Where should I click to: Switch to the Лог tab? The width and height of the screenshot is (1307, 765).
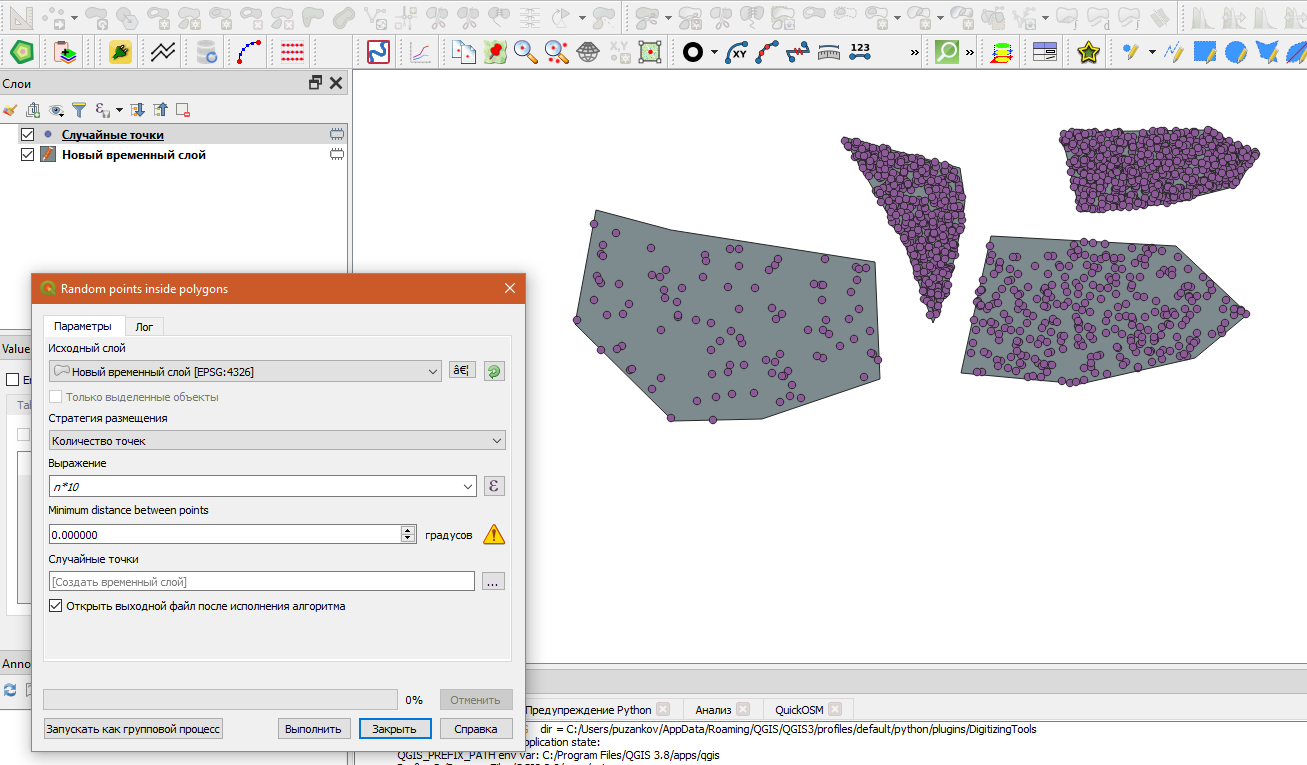144,327
